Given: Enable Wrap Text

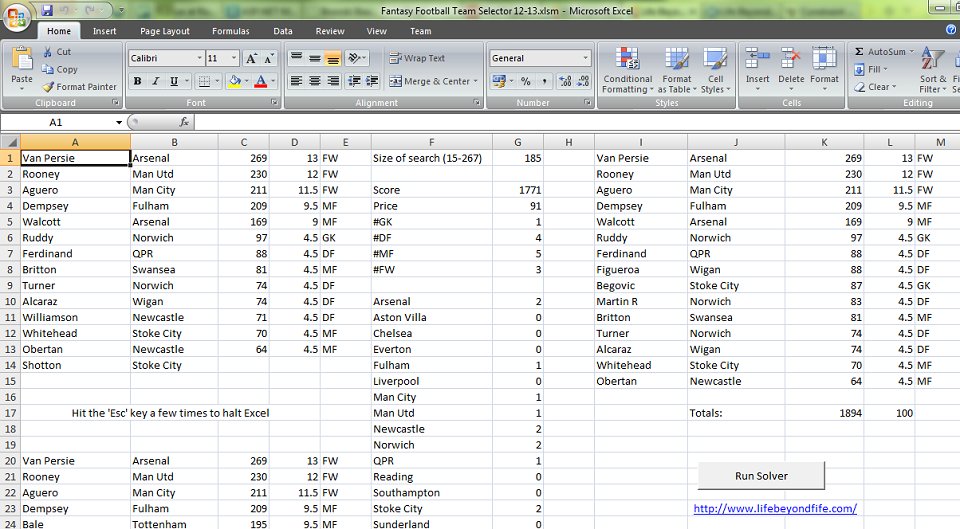Looking at the screenshot, I should [417, 58].
